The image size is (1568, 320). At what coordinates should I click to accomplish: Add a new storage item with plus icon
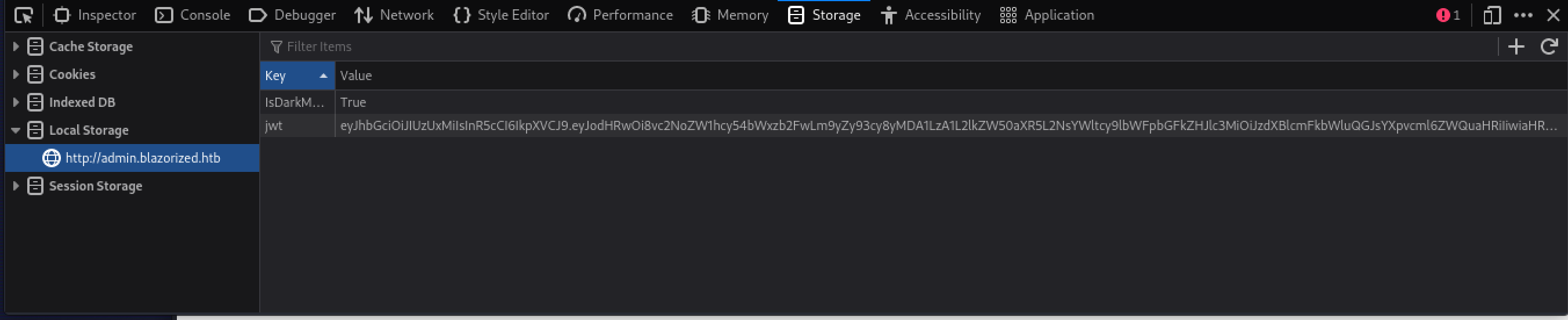click(x=1516, y=46)
